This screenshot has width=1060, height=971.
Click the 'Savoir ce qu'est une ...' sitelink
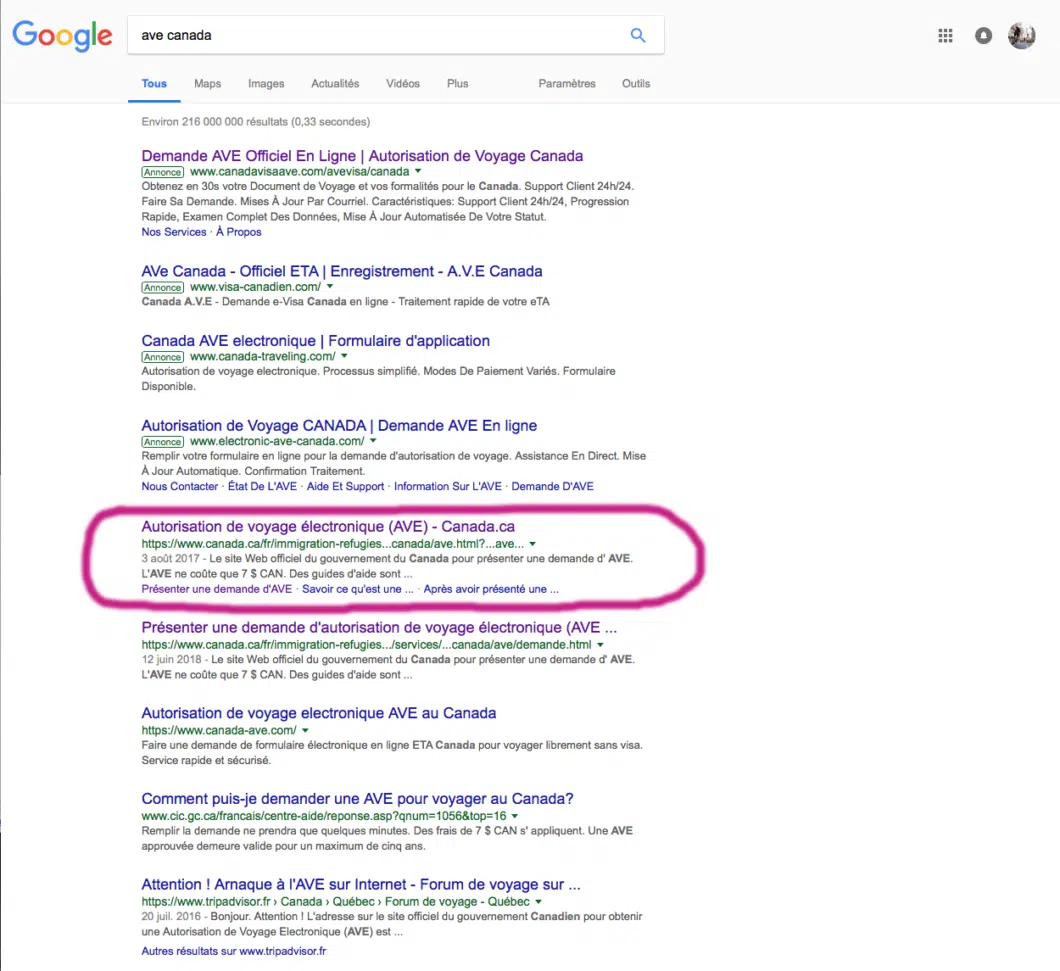point(358,589)
